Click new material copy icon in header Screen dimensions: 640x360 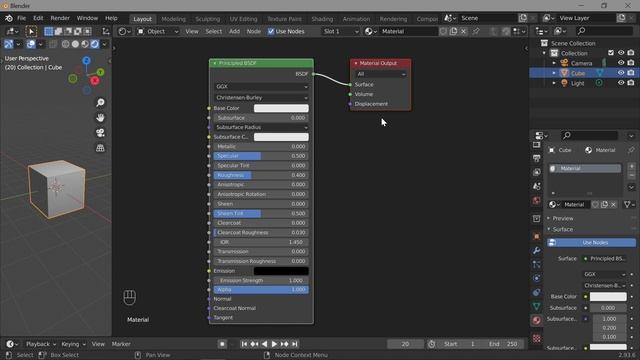coord(453,31)
